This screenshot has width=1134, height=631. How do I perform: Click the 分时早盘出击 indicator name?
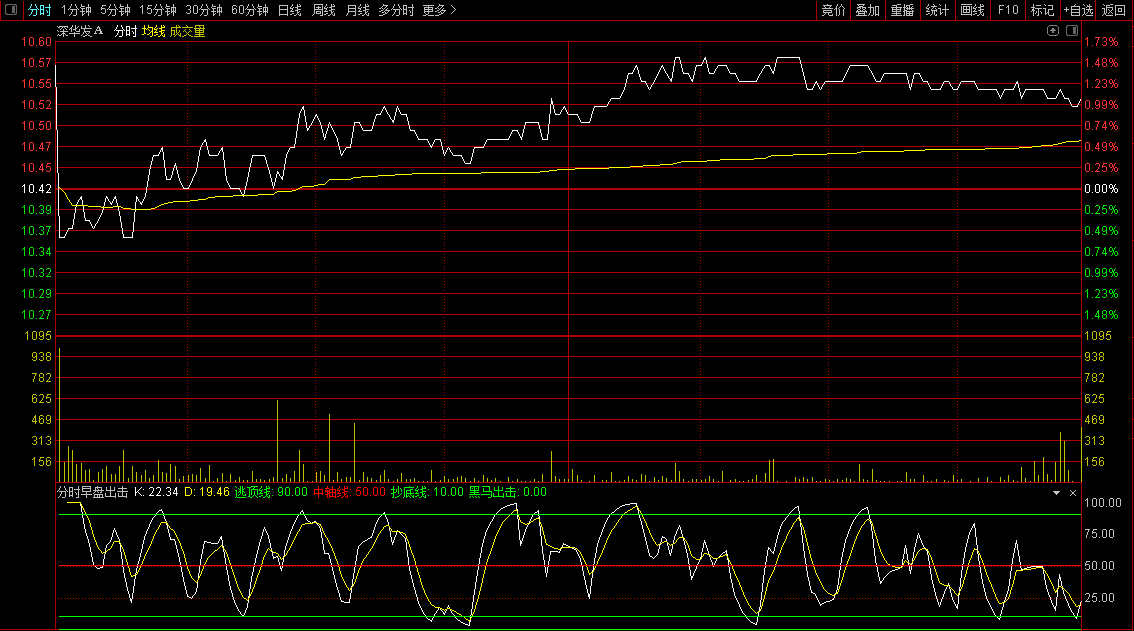(93, 492)
